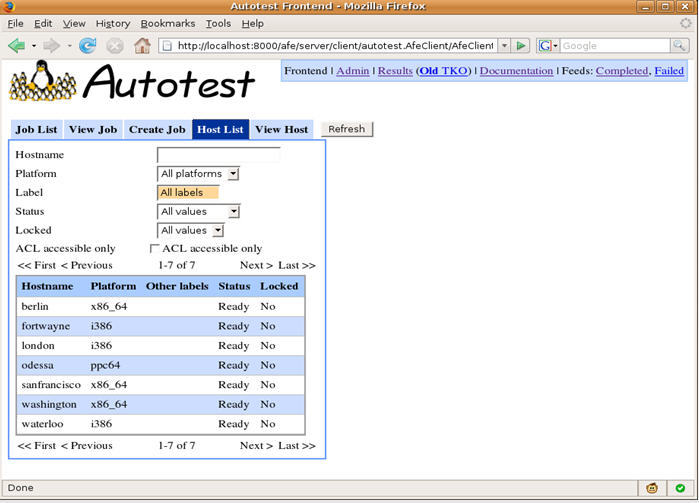Sort by the Hostname column header
This screenshot has height=503, width=699.
click(47, 286)
